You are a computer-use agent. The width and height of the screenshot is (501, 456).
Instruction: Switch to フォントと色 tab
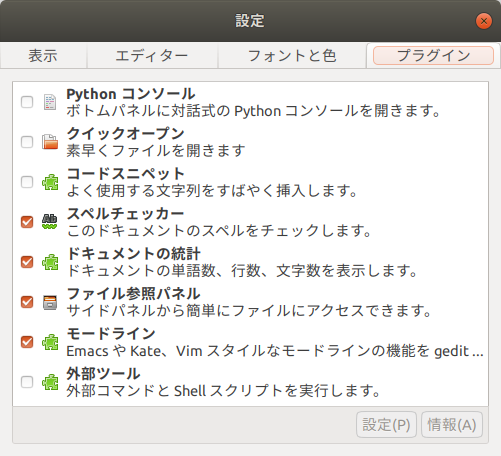pos(292,56)
